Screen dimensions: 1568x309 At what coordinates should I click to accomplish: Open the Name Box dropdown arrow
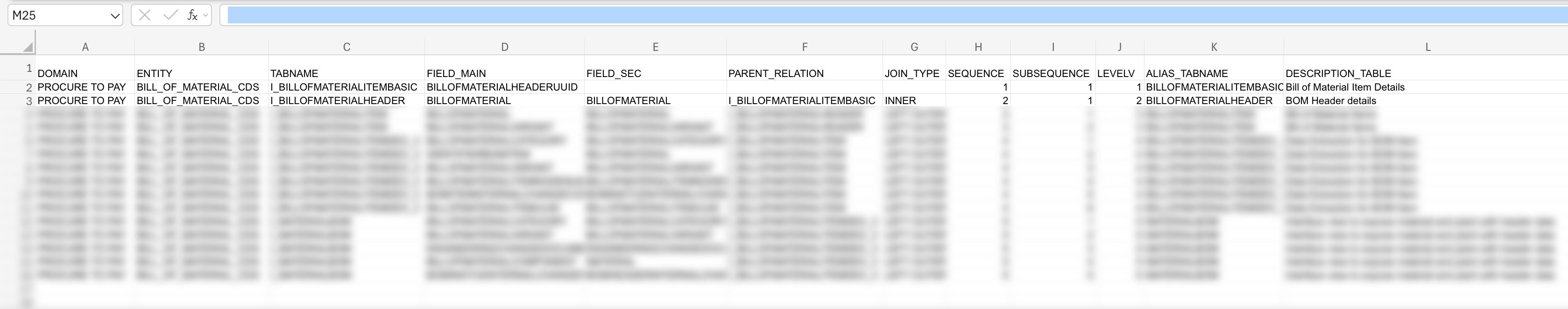[115, 16]
